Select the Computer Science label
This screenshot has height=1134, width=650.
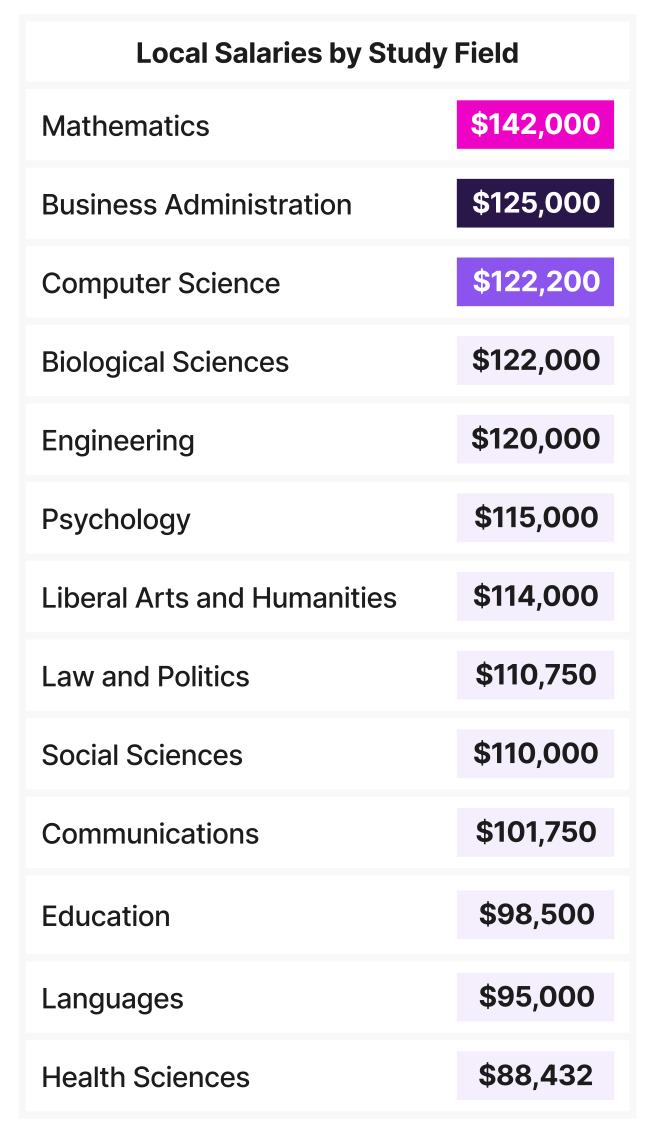tap(161, 283)
